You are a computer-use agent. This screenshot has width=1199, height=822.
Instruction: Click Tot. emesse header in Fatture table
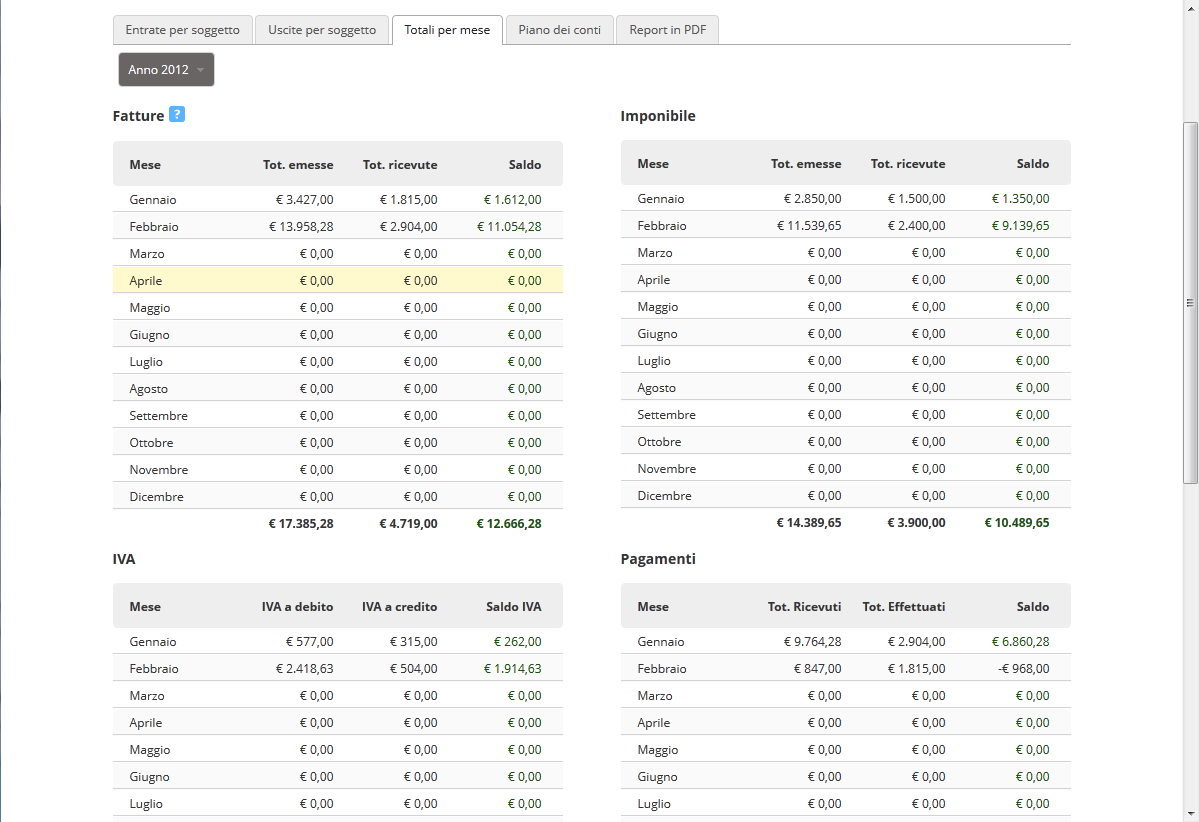[298, 164]
